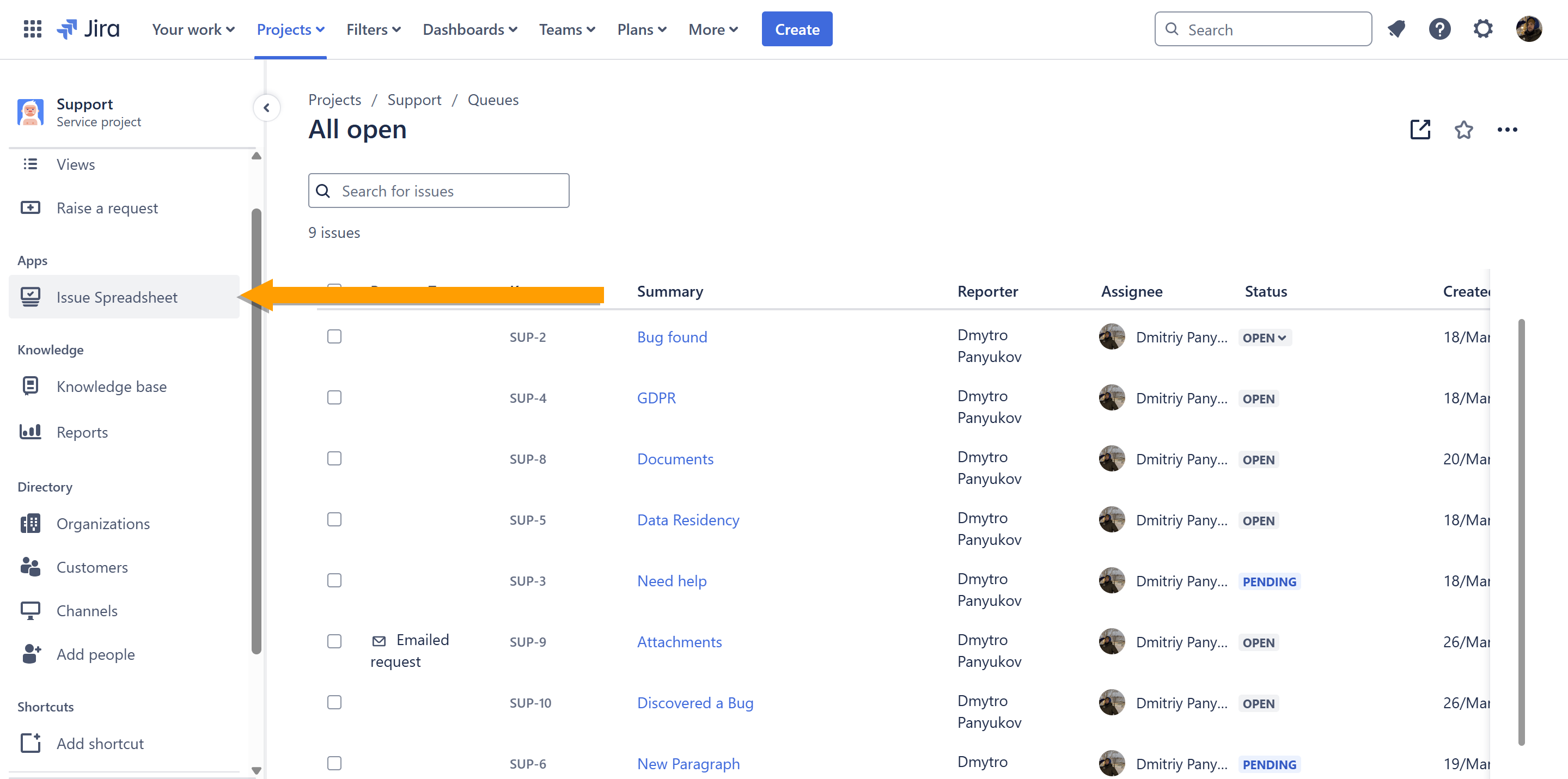This screenshot has width=1568, height=779.
Task: Open queue in new window icon
Action: [x=1419, y=129]
